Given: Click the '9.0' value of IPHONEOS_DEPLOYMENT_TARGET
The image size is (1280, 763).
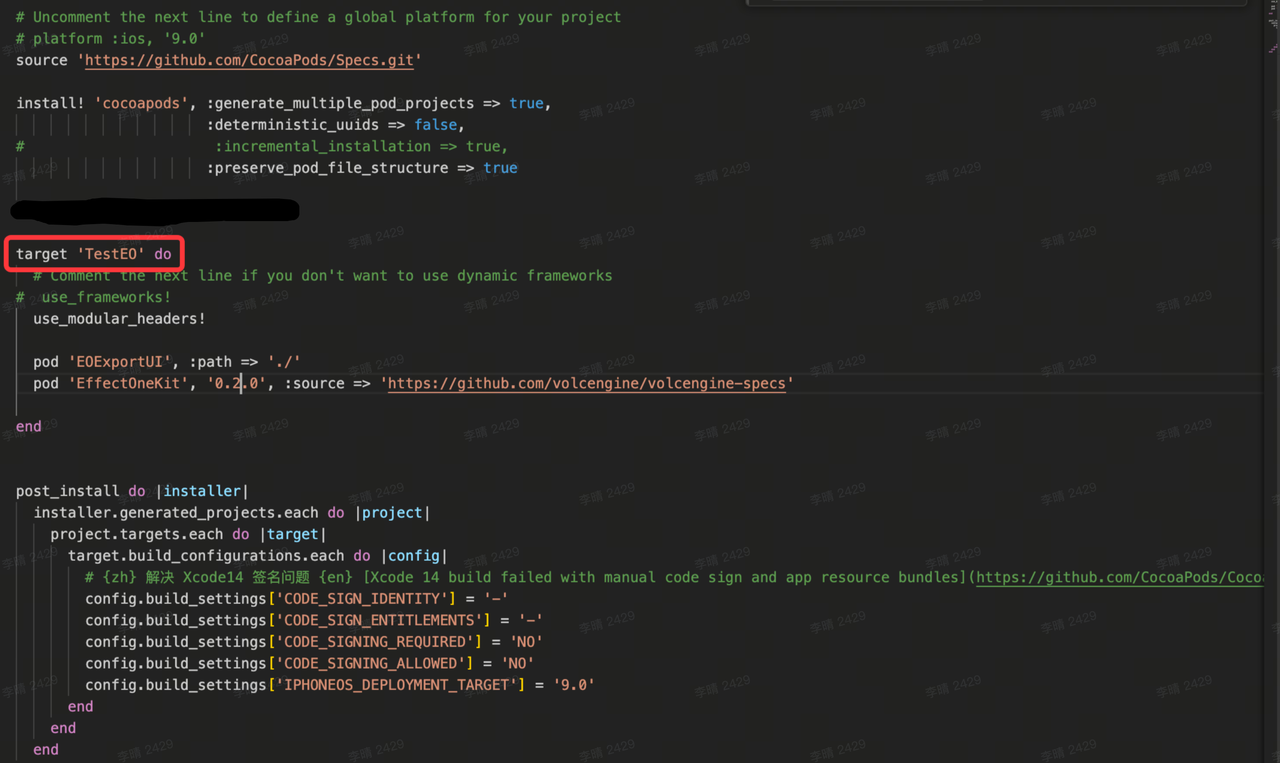Looking at the screenshot, I should 574,685.
